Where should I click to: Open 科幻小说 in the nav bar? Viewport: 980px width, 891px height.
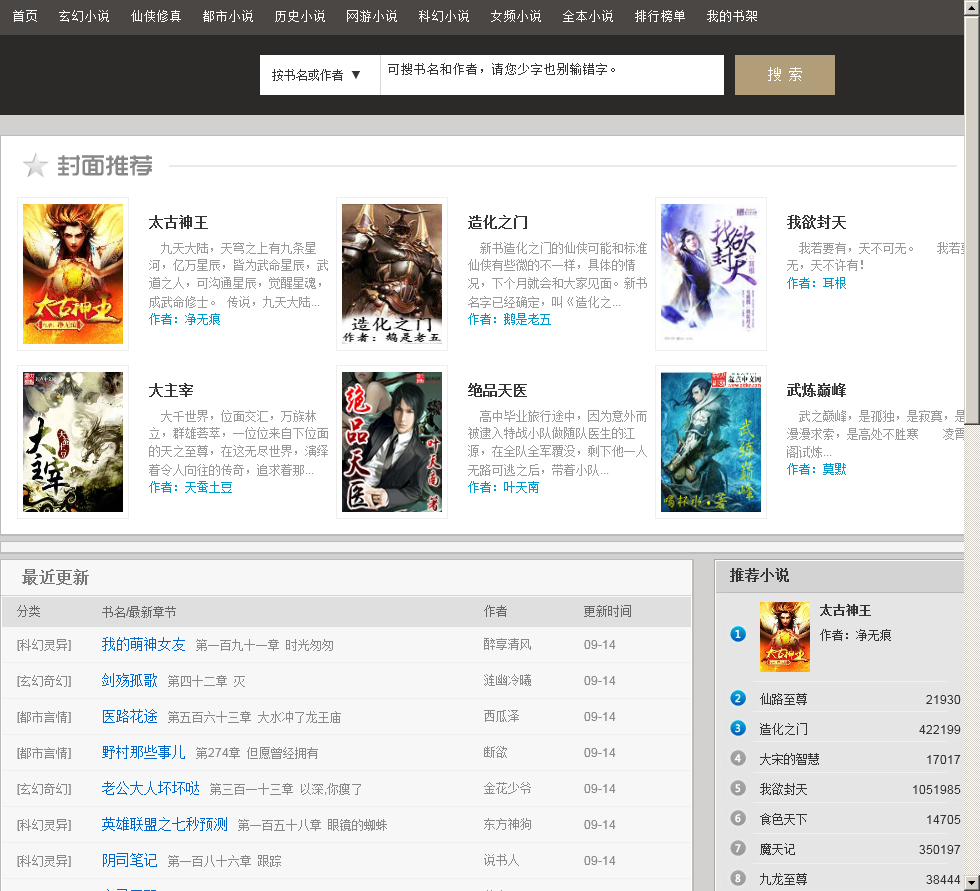tap(444, 16)
